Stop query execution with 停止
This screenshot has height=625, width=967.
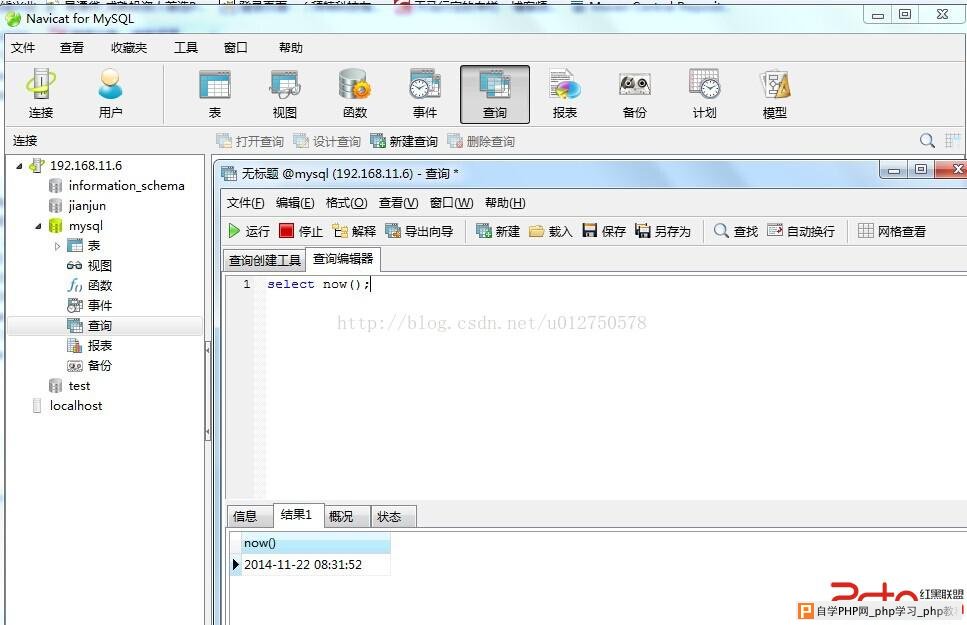click(x=301, y=231)
